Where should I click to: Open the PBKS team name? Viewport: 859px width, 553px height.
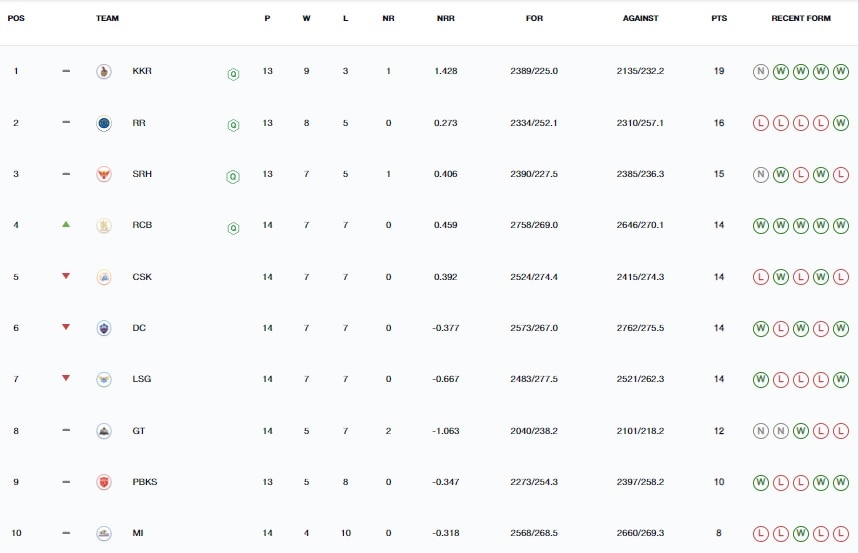(x=145, y=482)
